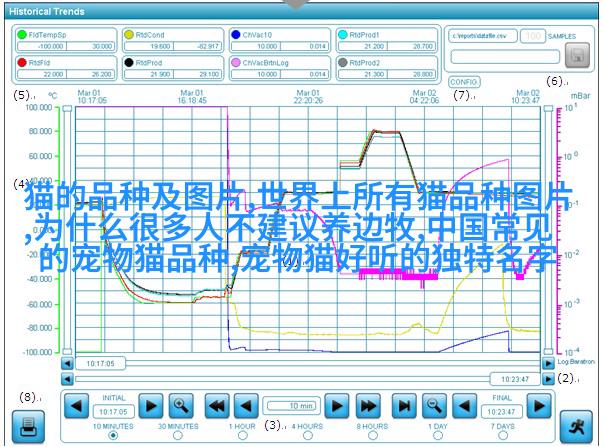Select the 30 MINUTES radio button
Viewport: 604px width, 447px height.
pyautogui.click(x=178, y=435)
